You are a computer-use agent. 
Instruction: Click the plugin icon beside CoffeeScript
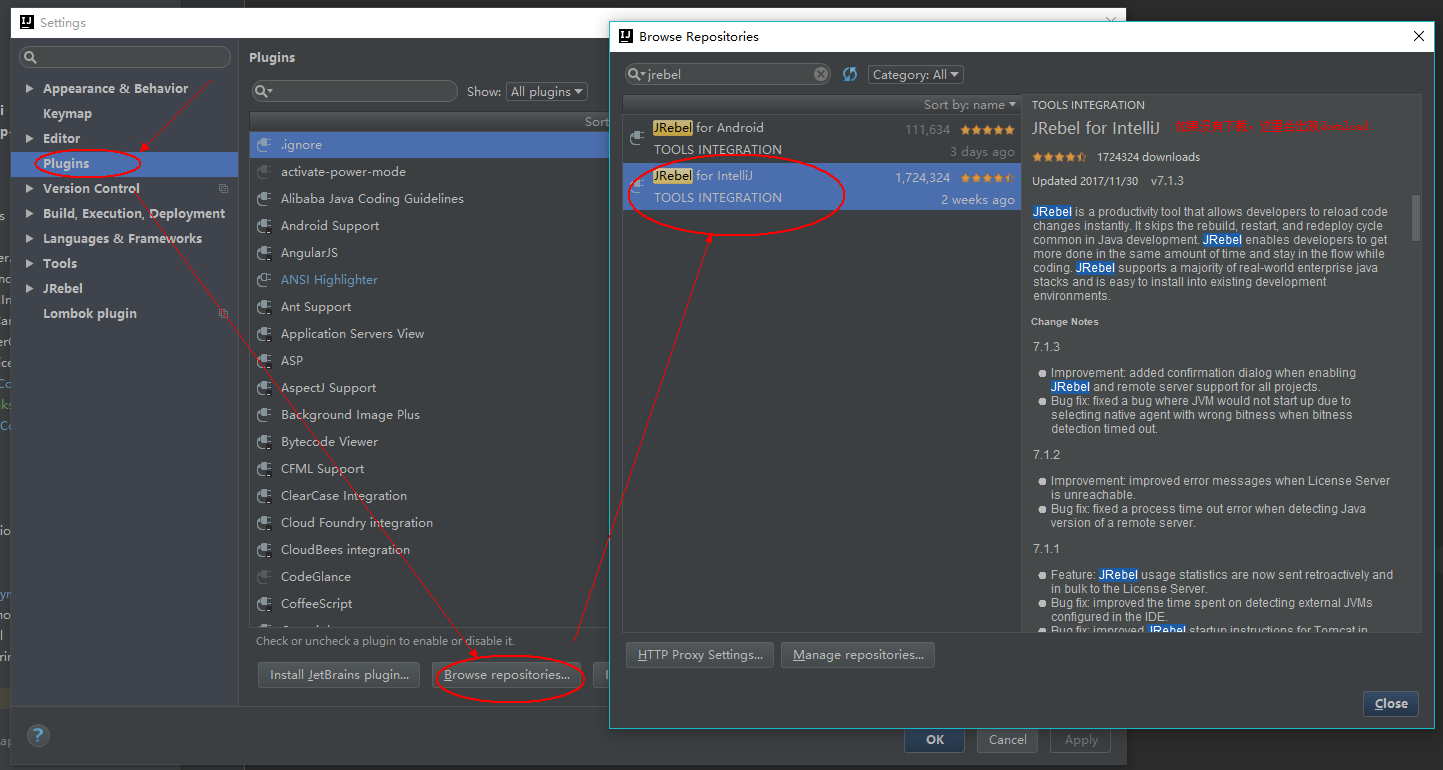click(x=264, y=604)
